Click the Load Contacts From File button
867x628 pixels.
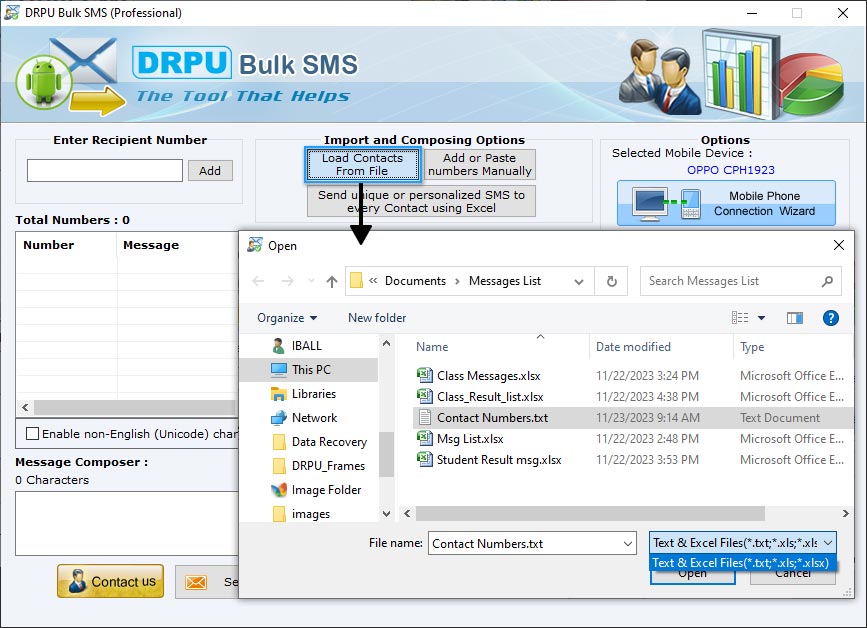pyautogui.click(x=362, y=165)
